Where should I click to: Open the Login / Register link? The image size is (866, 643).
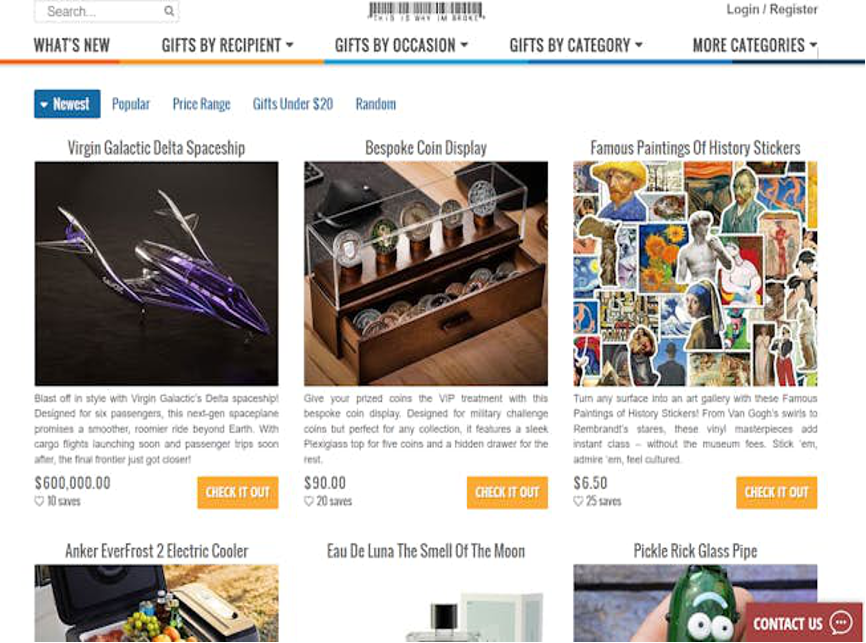[772, 9]
